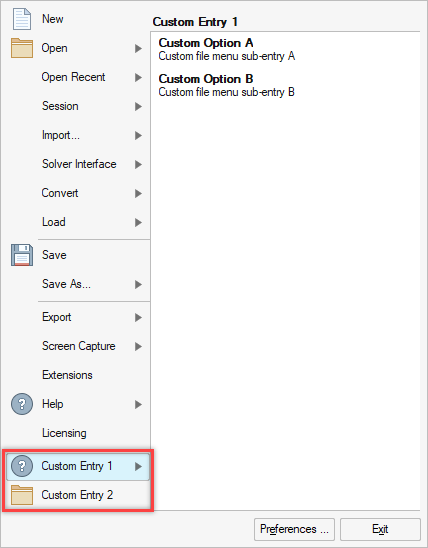Click the Exit button
Screen dimensions: 428x548
[x=380, y=529]
